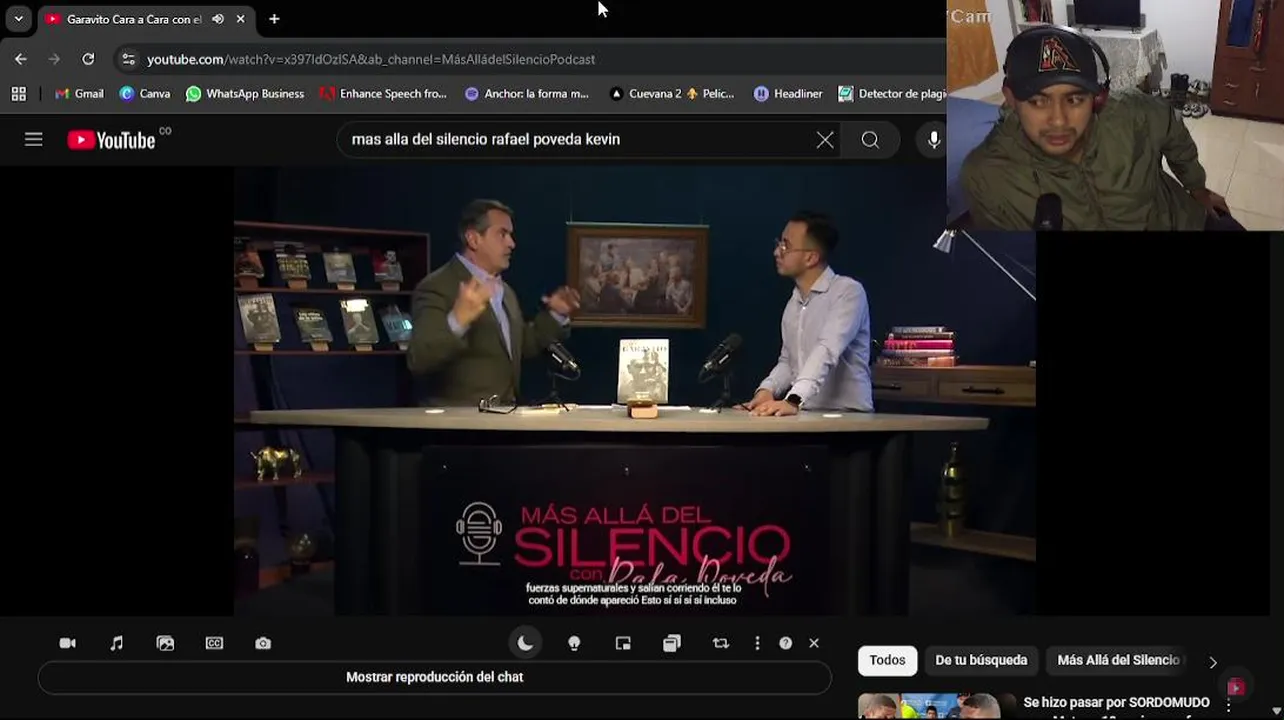Open a new browser tab
1284x720 pixels.
point(274,19)
